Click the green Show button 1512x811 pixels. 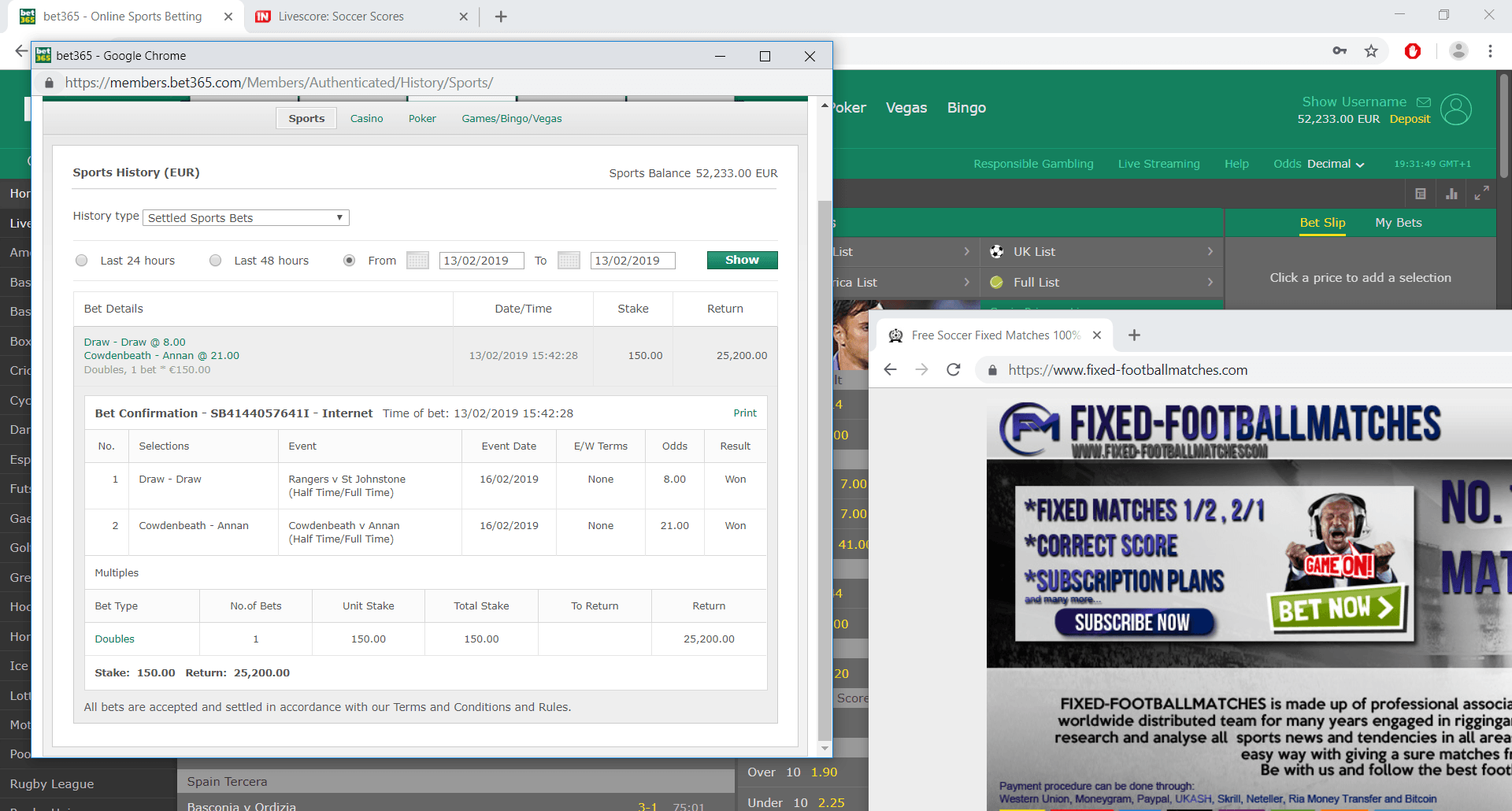(x=742, y=260)
